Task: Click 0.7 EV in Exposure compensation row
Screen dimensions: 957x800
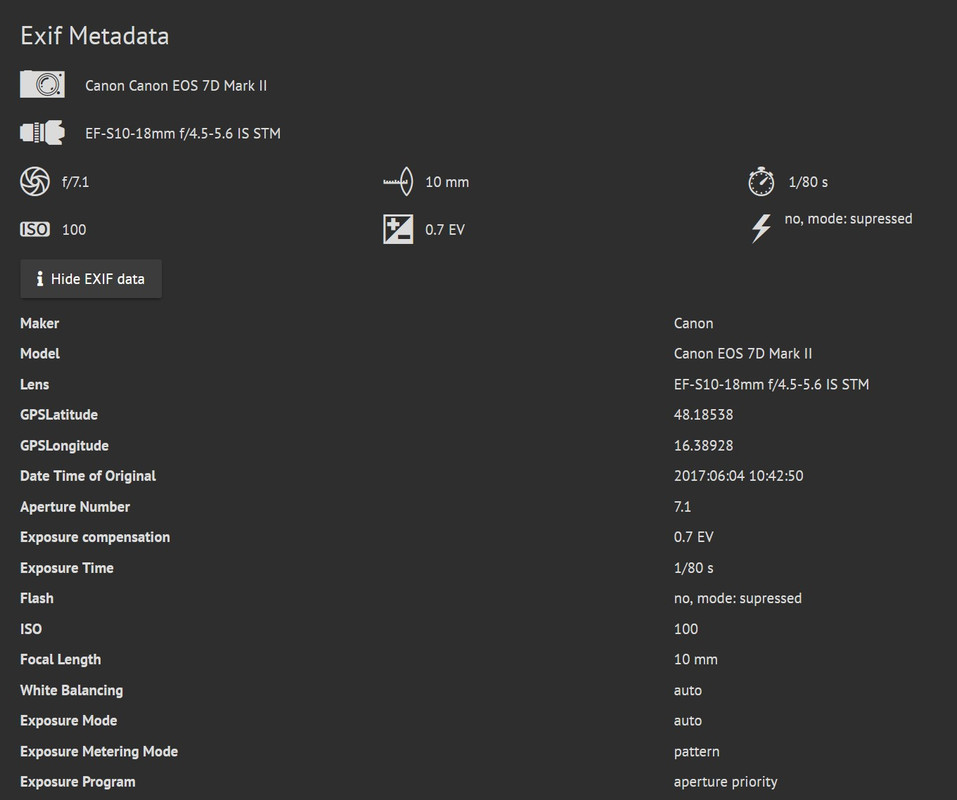Action: click(x=693, y=537)
